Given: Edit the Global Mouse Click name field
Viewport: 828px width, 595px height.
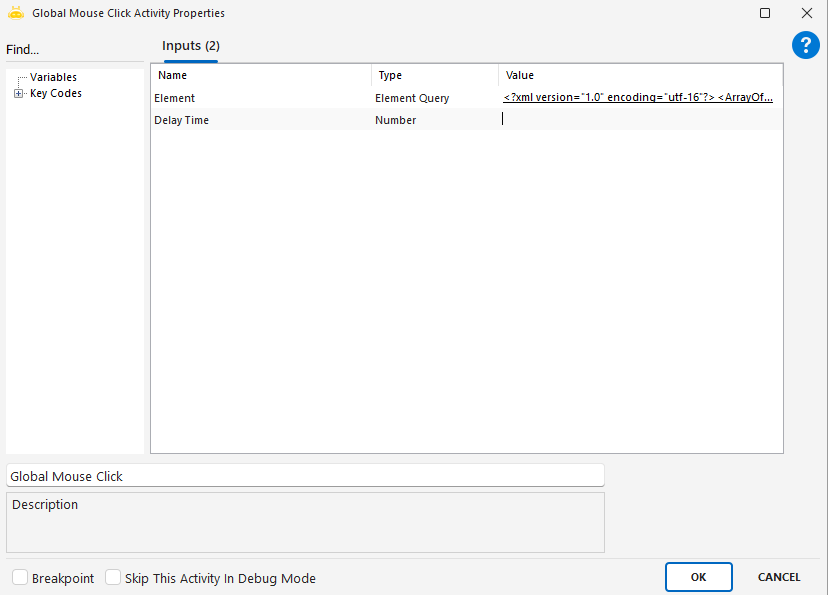Looking at the screenshot, I should 305,476.
